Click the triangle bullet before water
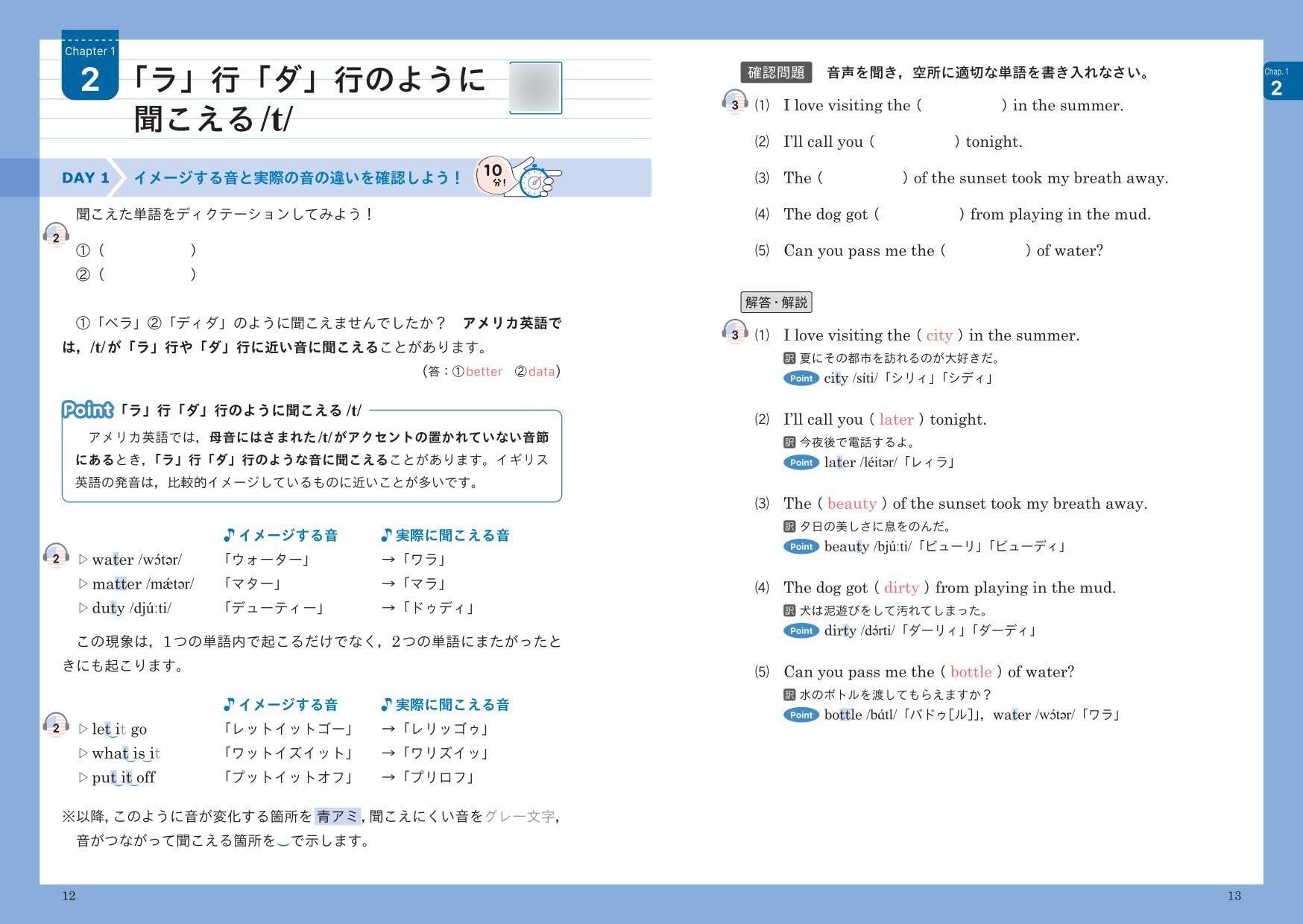The image size is (1303, 924). click(83, 560)
